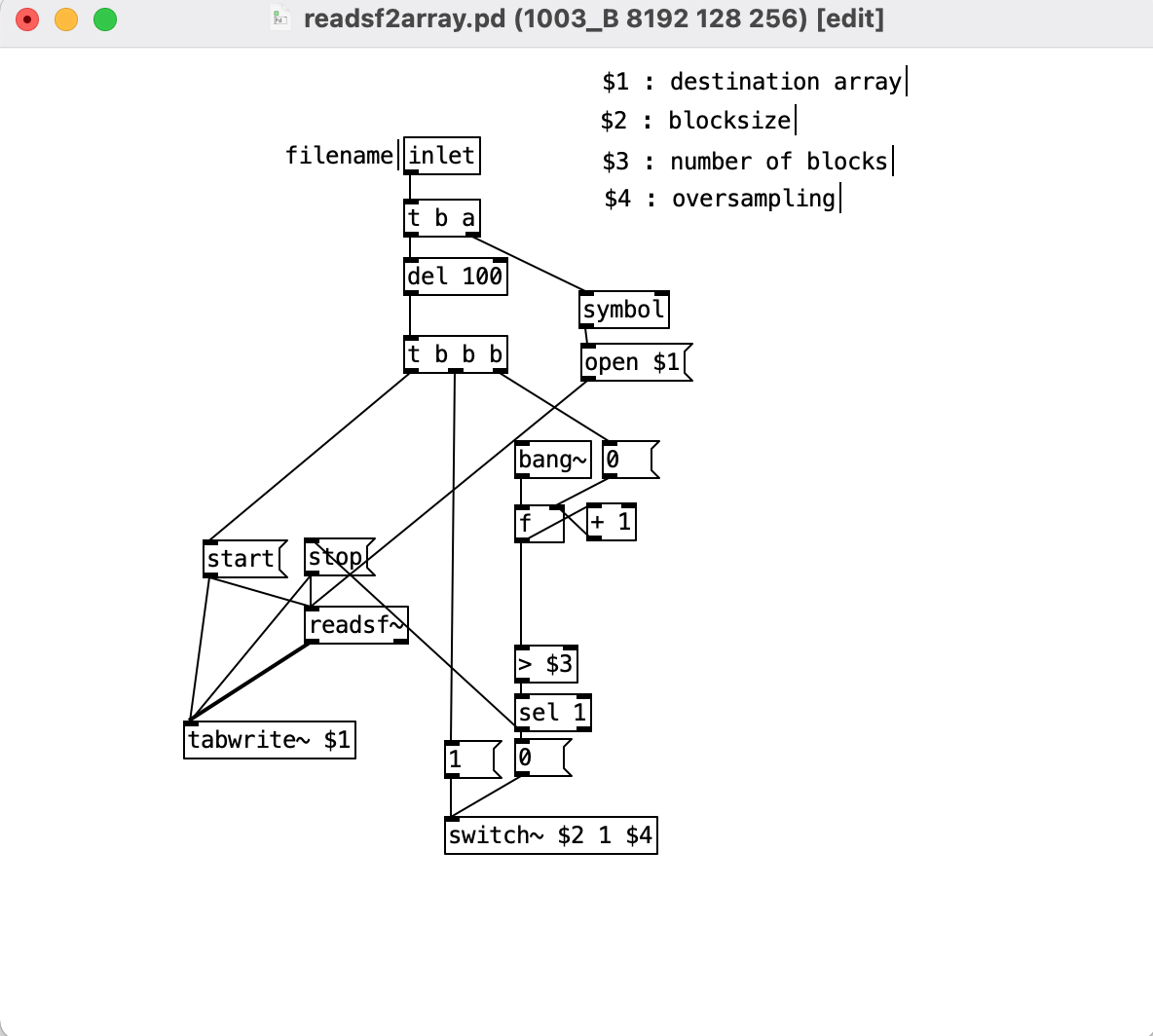Select the 'sel 1' object
This screenshot has height=1036, width=1153.
coord(552,713)
